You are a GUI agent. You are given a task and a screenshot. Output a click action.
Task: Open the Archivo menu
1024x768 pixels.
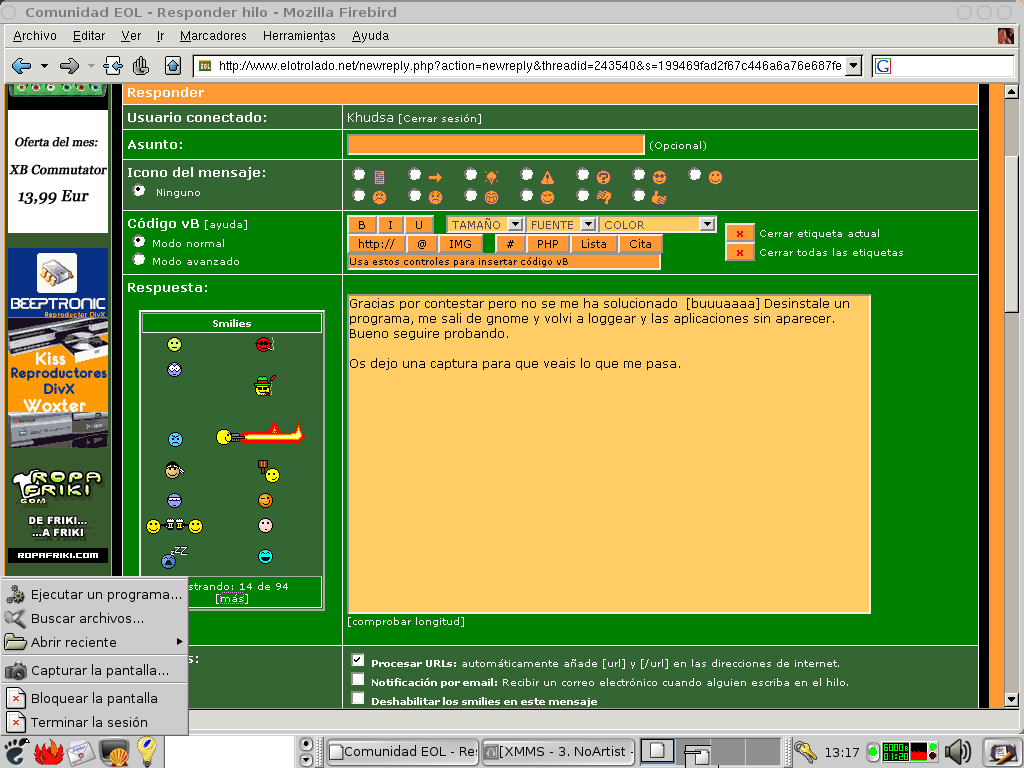coord(35,36)
